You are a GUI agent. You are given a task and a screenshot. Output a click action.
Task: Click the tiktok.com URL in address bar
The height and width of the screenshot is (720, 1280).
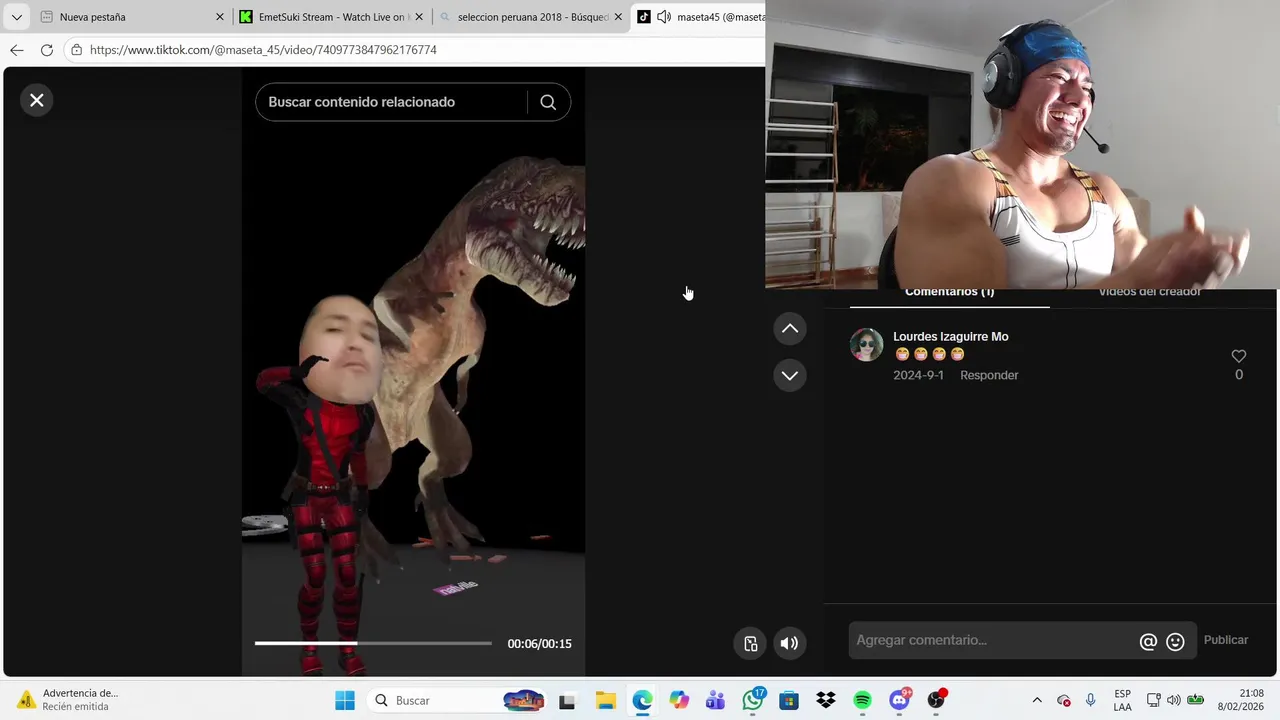pyautogui.click(x=263, y=50)
